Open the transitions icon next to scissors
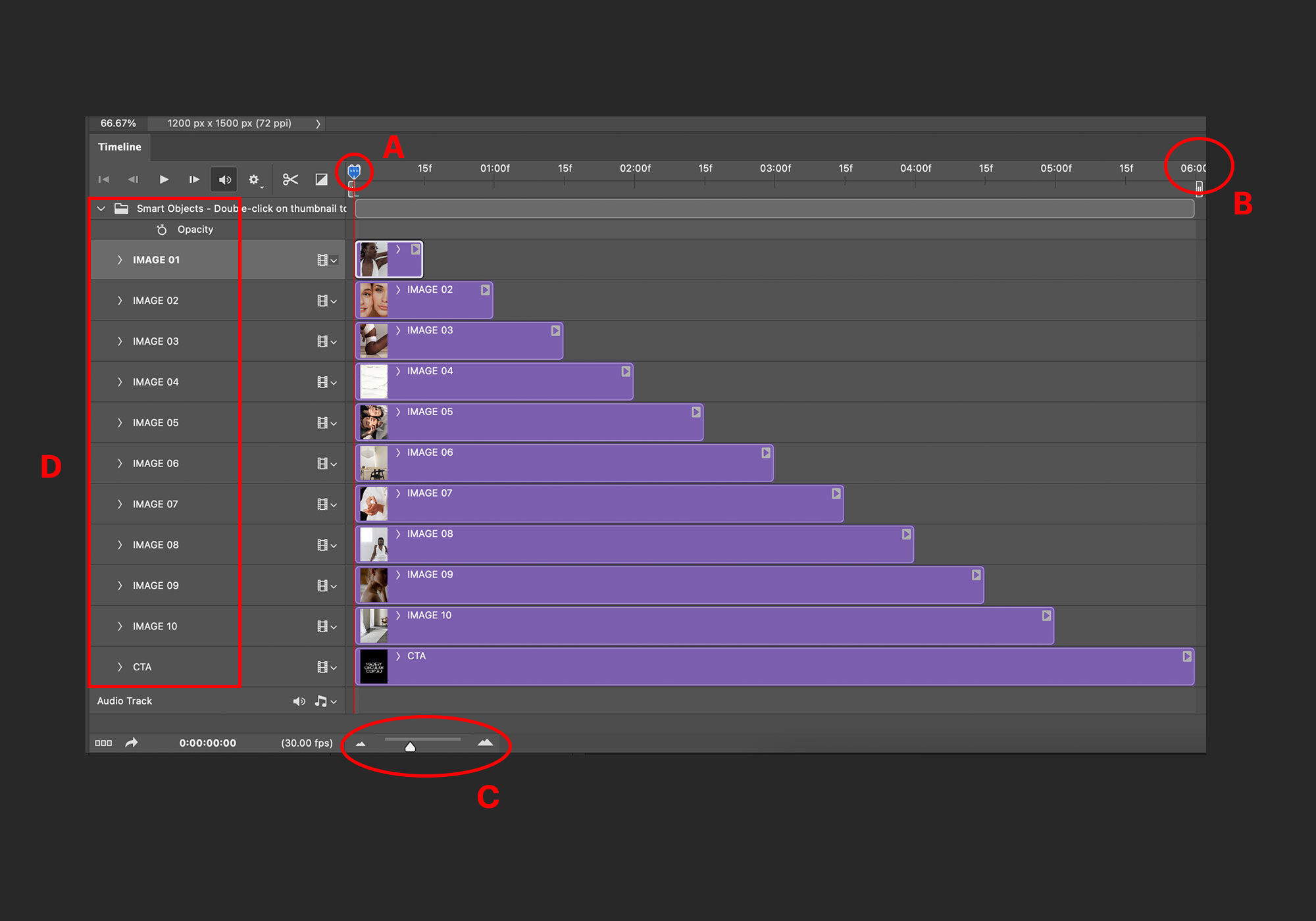The image size is (1316, 921). [321, 180]
